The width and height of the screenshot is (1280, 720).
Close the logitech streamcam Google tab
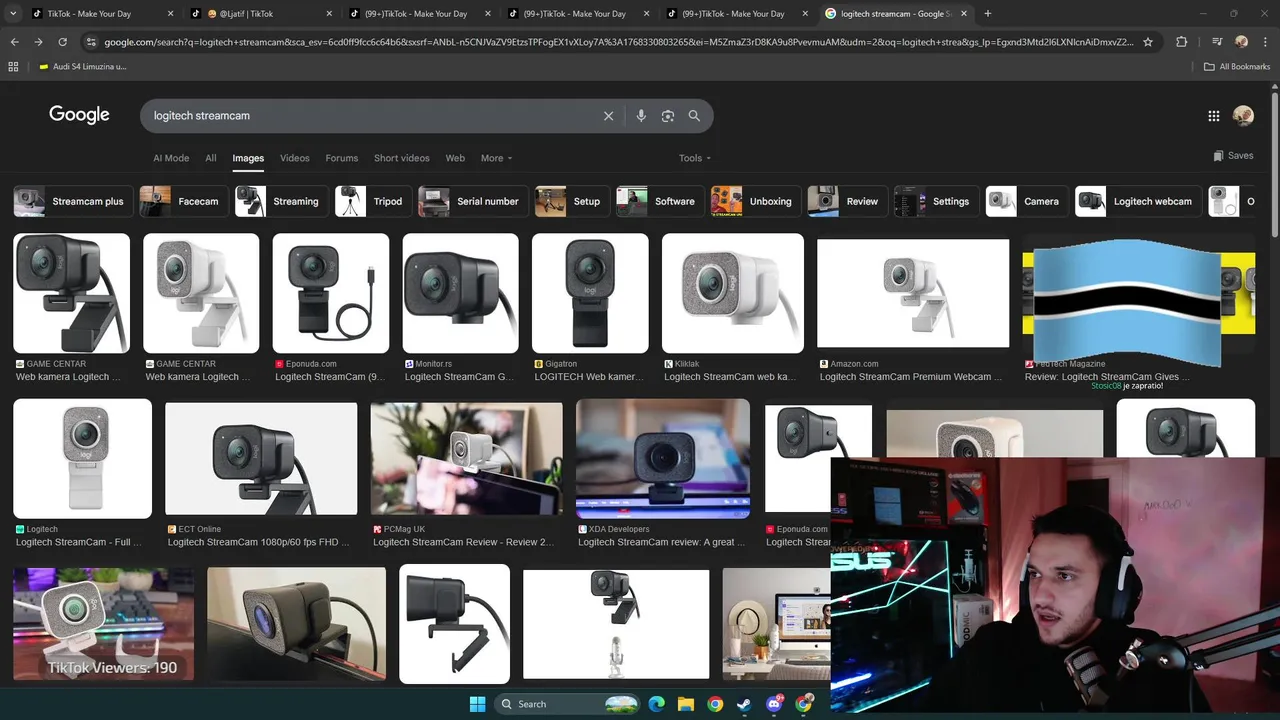(964, 14)
